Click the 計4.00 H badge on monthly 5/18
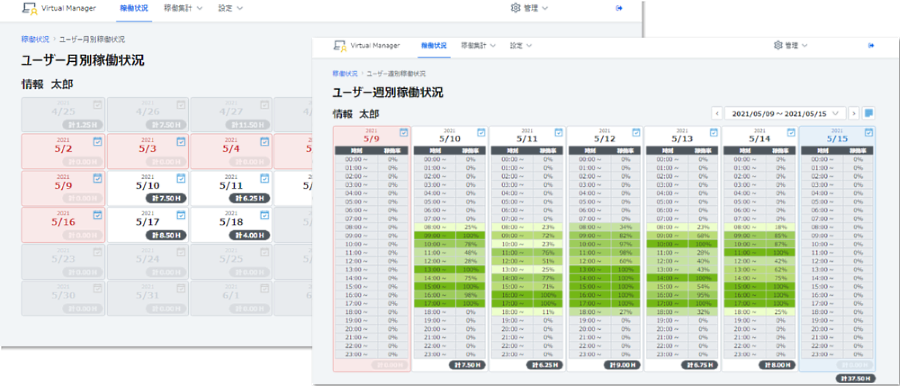This screenshot has height=386, width=900. (250, 235)
